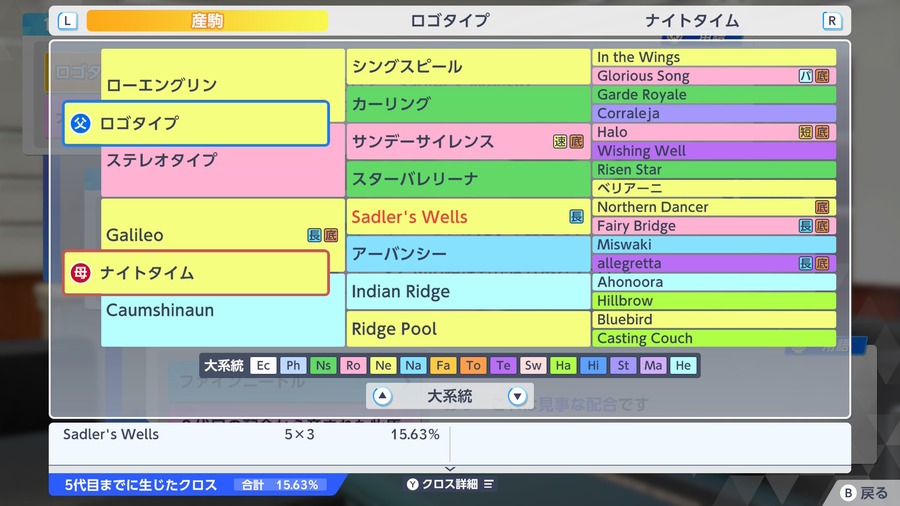Viewport: 900px width, 506px height.
Task: Click the red Sadler's Wells pedigree cell
Action: [468, 216]
